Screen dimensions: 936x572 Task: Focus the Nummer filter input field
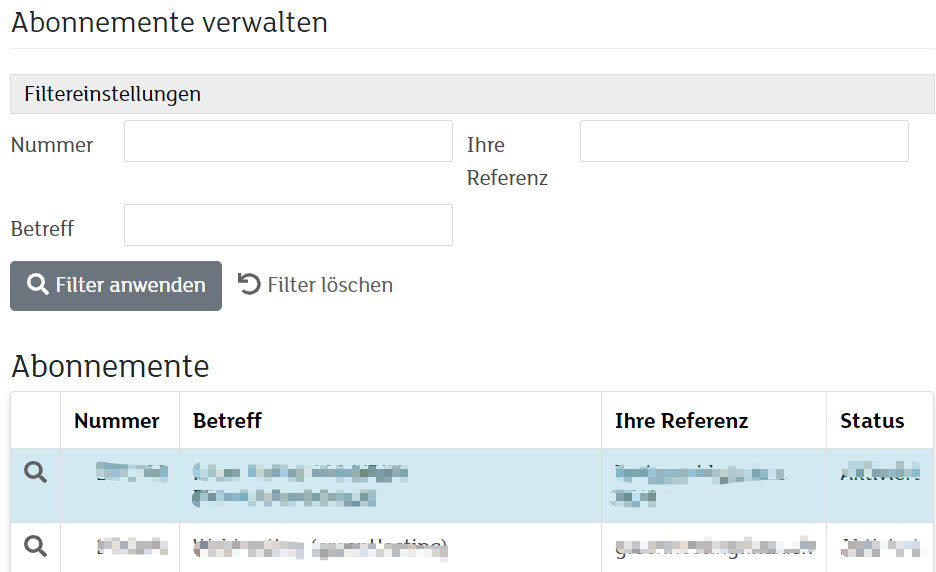[x=288, y=141]
